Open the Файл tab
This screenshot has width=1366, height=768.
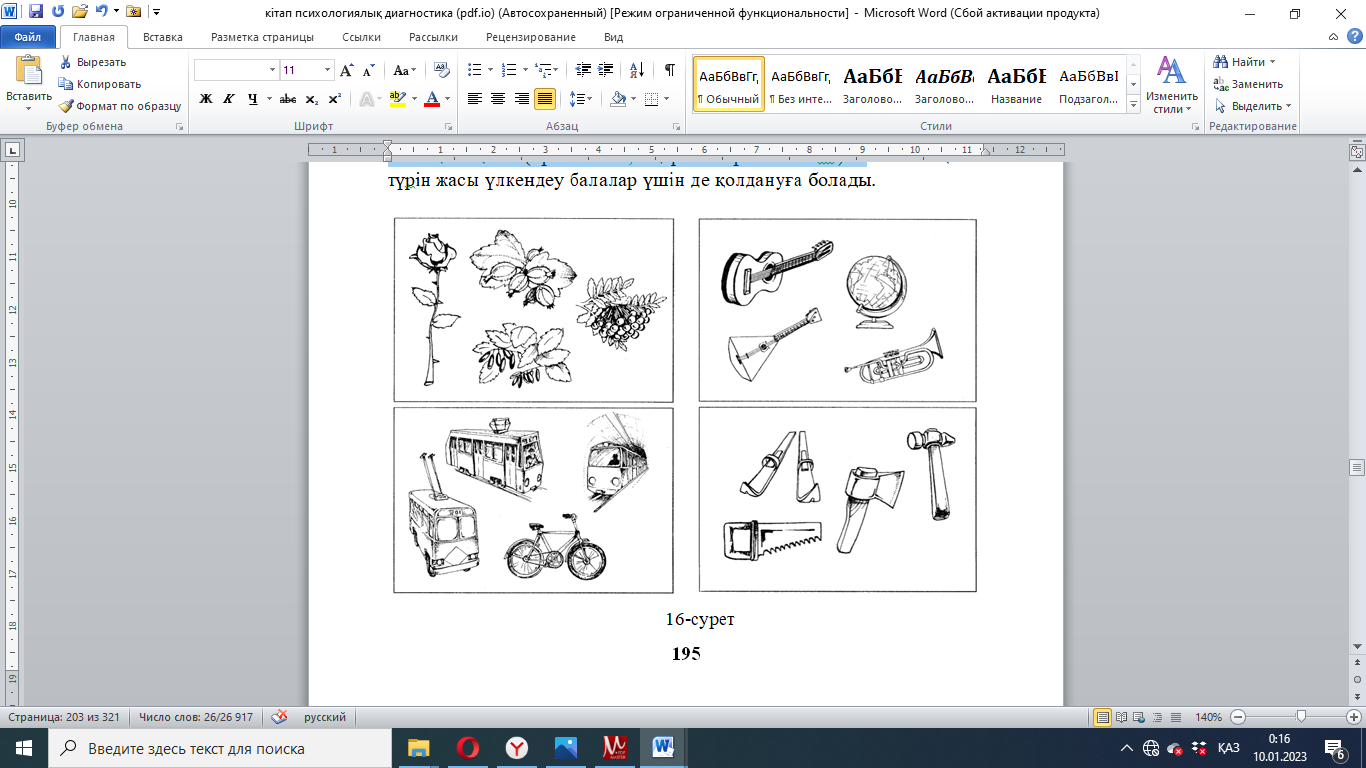point(28,37)
